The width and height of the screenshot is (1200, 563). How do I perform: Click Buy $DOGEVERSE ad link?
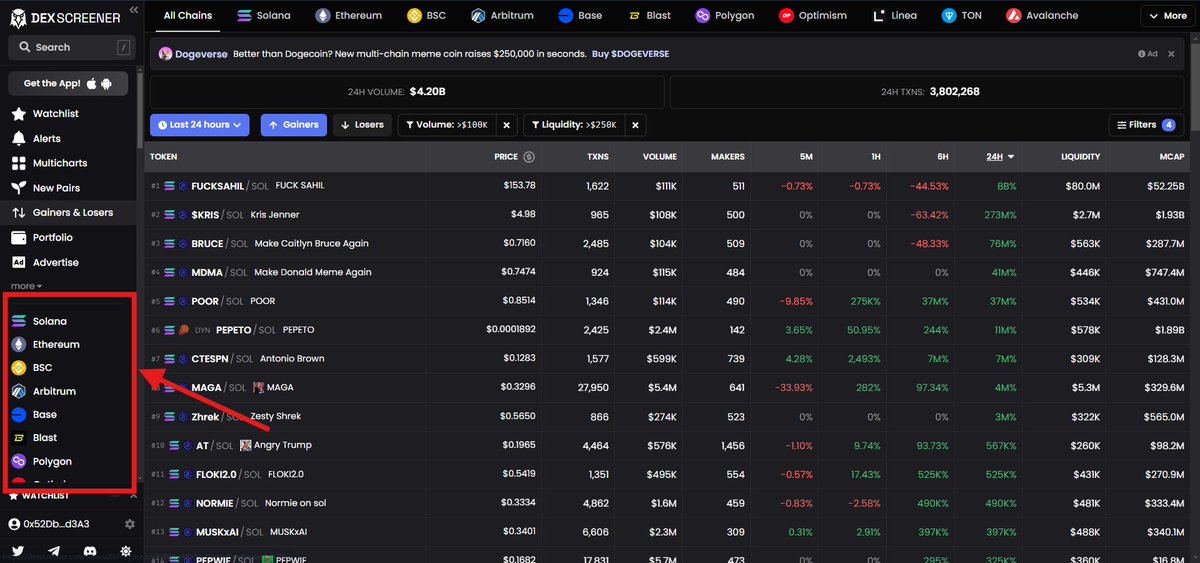click(630, 53)
